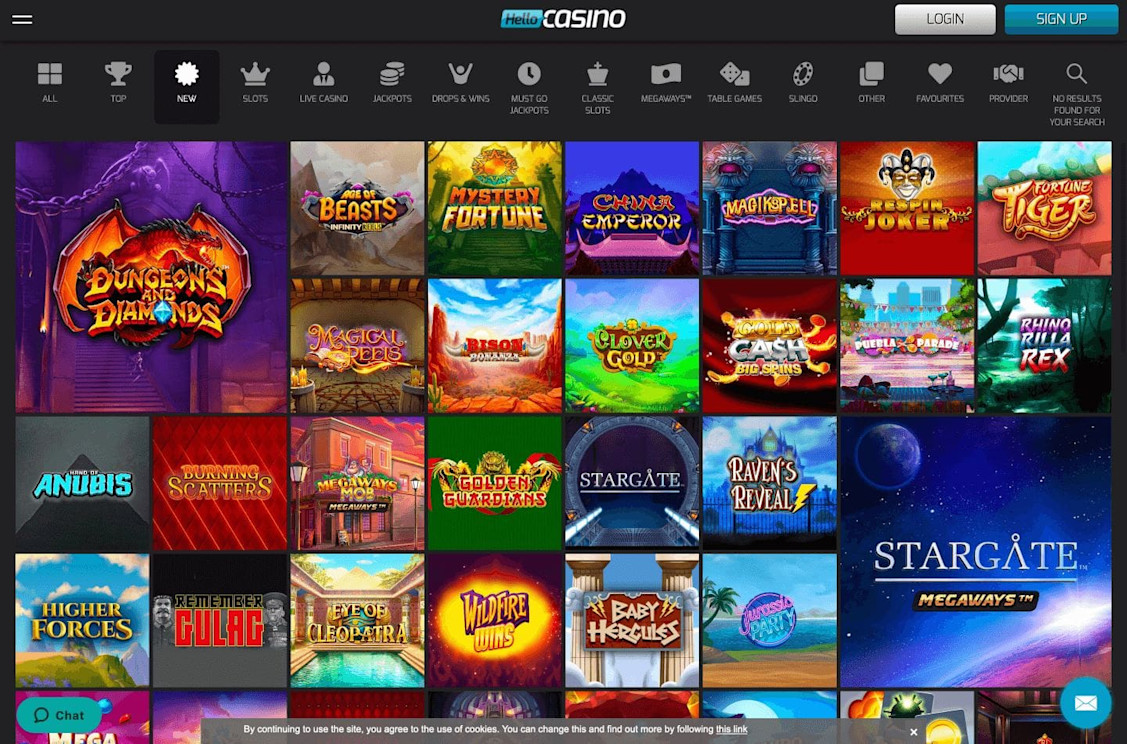Viewport: 1127px width, 744px height.
Task: Click the LOGIN button
Action: tap(944, 19)
